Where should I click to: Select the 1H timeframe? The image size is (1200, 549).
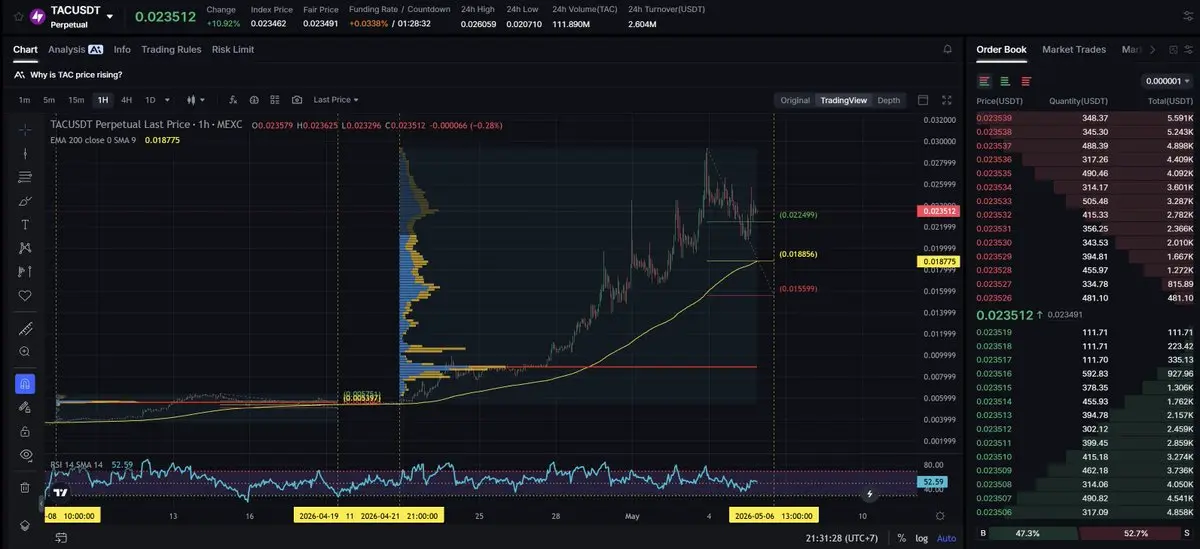point(102,100)
